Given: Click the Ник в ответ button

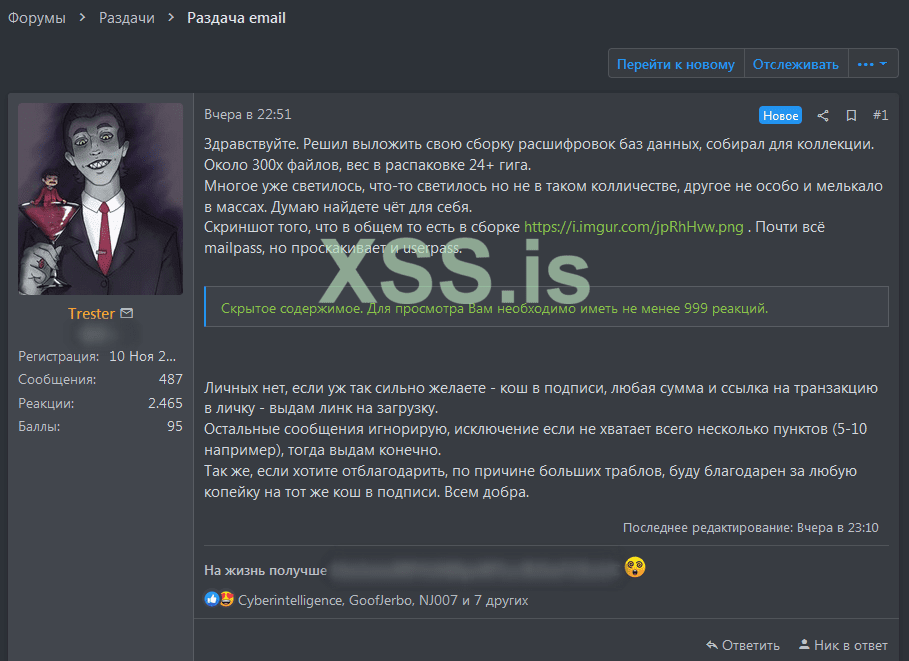Looking at the screenshot, I should click(843, 645).
